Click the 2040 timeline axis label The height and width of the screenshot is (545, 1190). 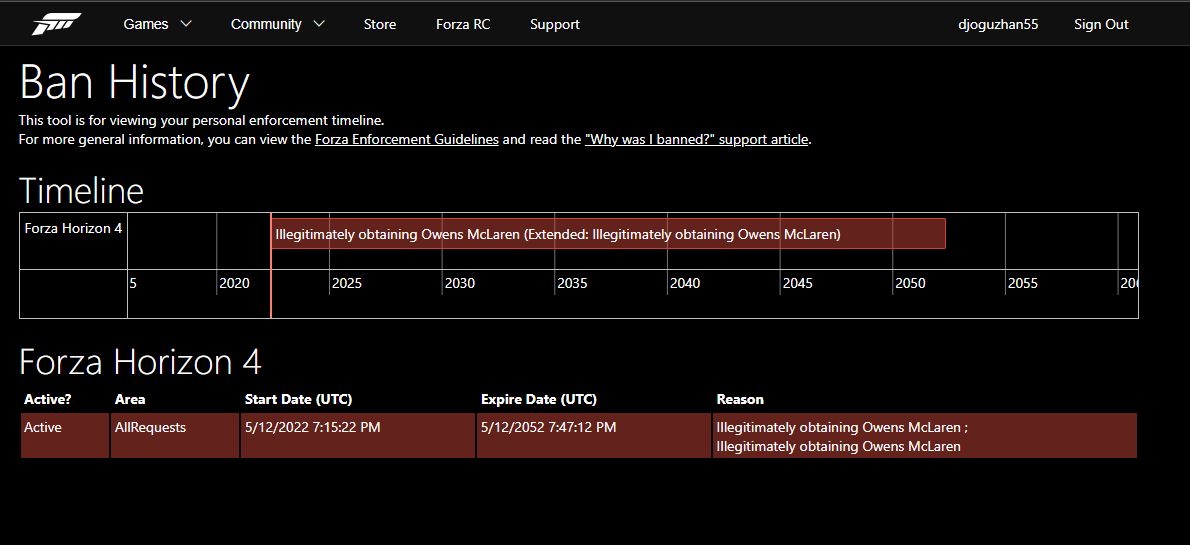(x=685, y=283)
